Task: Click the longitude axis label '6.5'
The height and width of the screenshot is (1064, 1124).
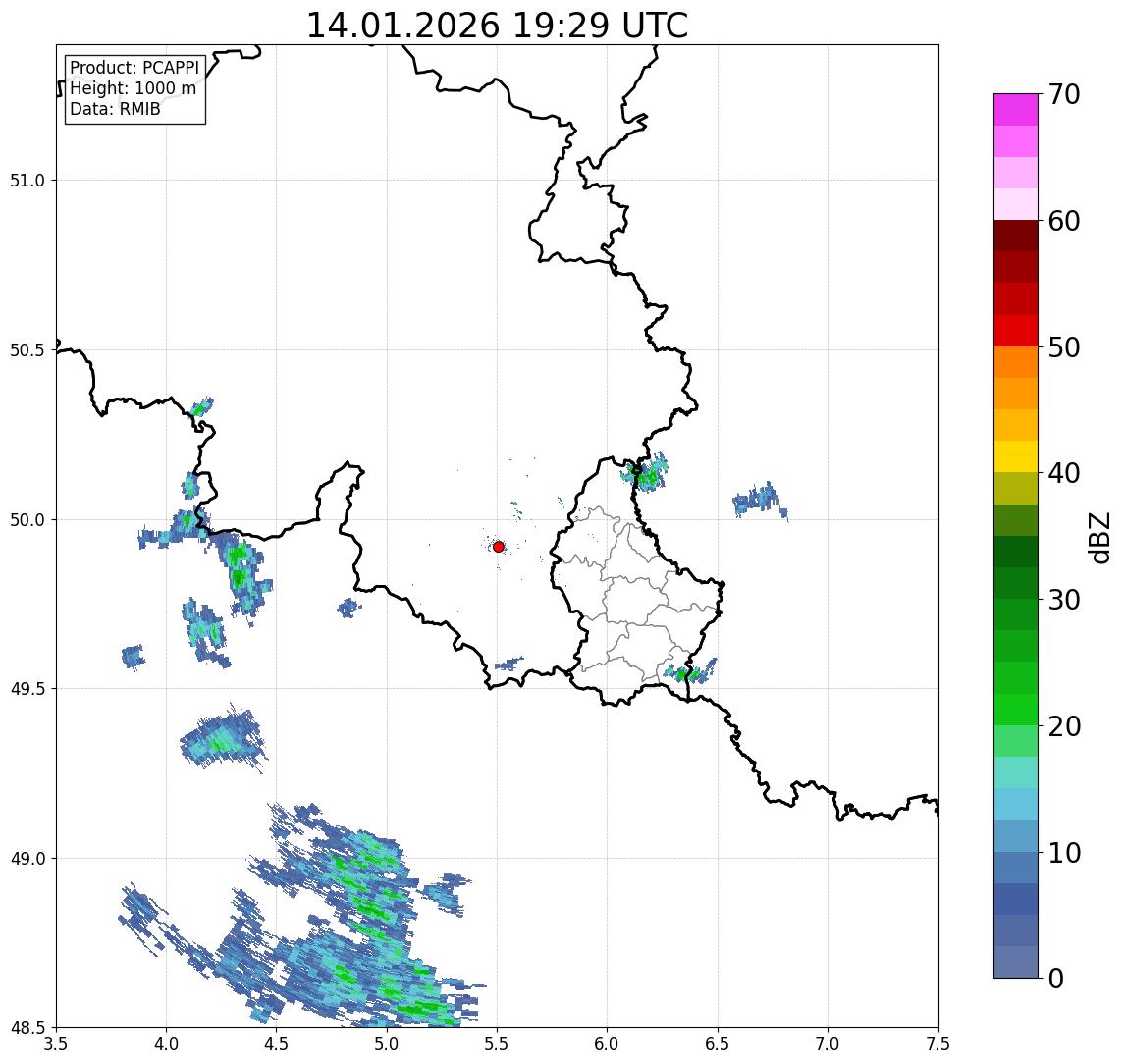Action: click(x=719, y=1044)
